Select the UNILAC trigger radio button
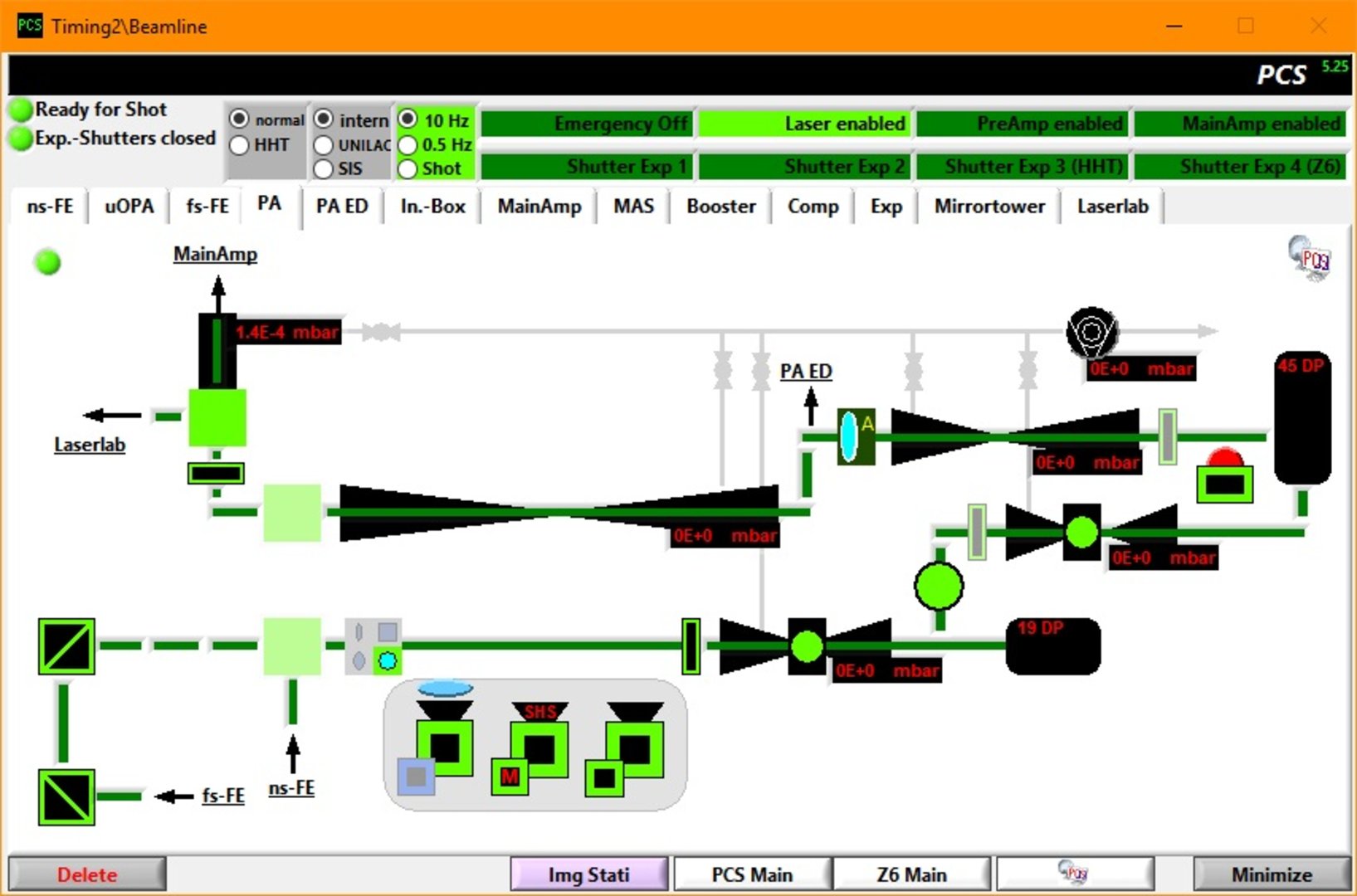Screen dimensions: 1357x896 point(324,145)
